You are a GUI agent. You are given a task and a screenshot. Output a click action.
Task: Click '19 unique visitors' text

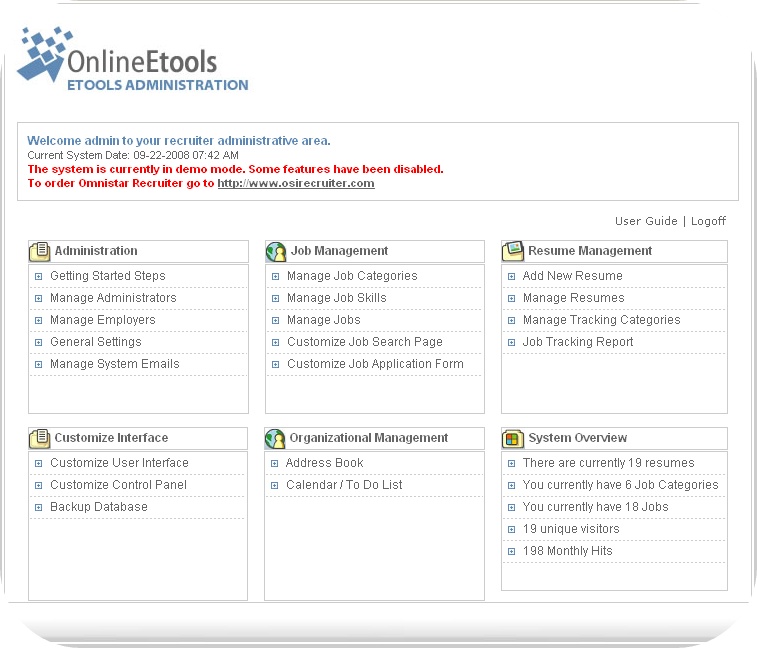click(x=571, y=529)
